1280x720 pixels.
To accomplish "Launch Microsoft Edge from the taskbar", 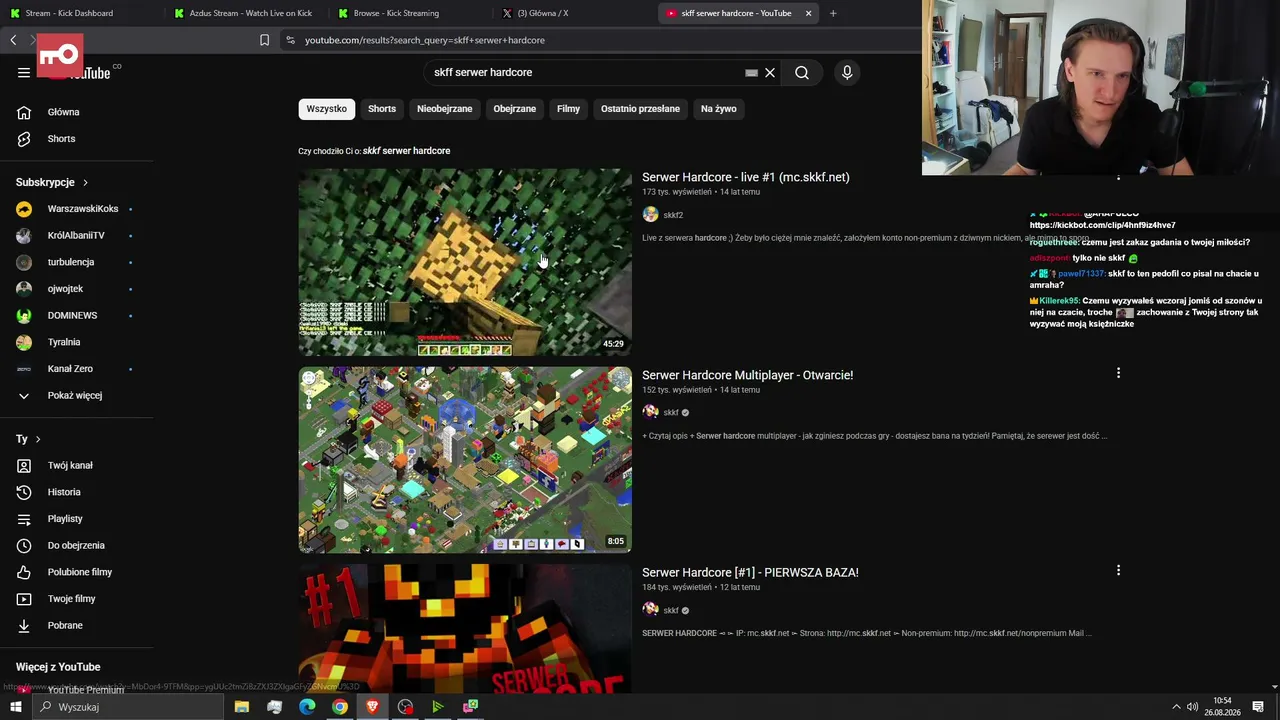I will 307,707.
